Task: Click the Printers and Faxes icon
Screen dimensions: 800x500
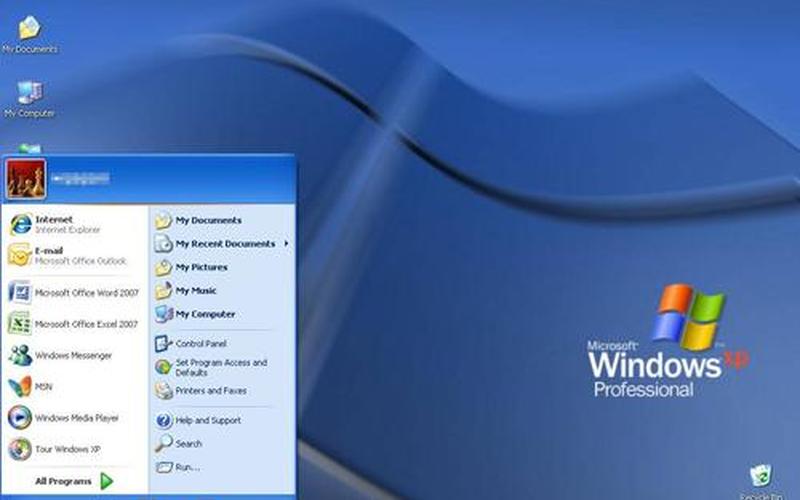Action: coord(163,390)
